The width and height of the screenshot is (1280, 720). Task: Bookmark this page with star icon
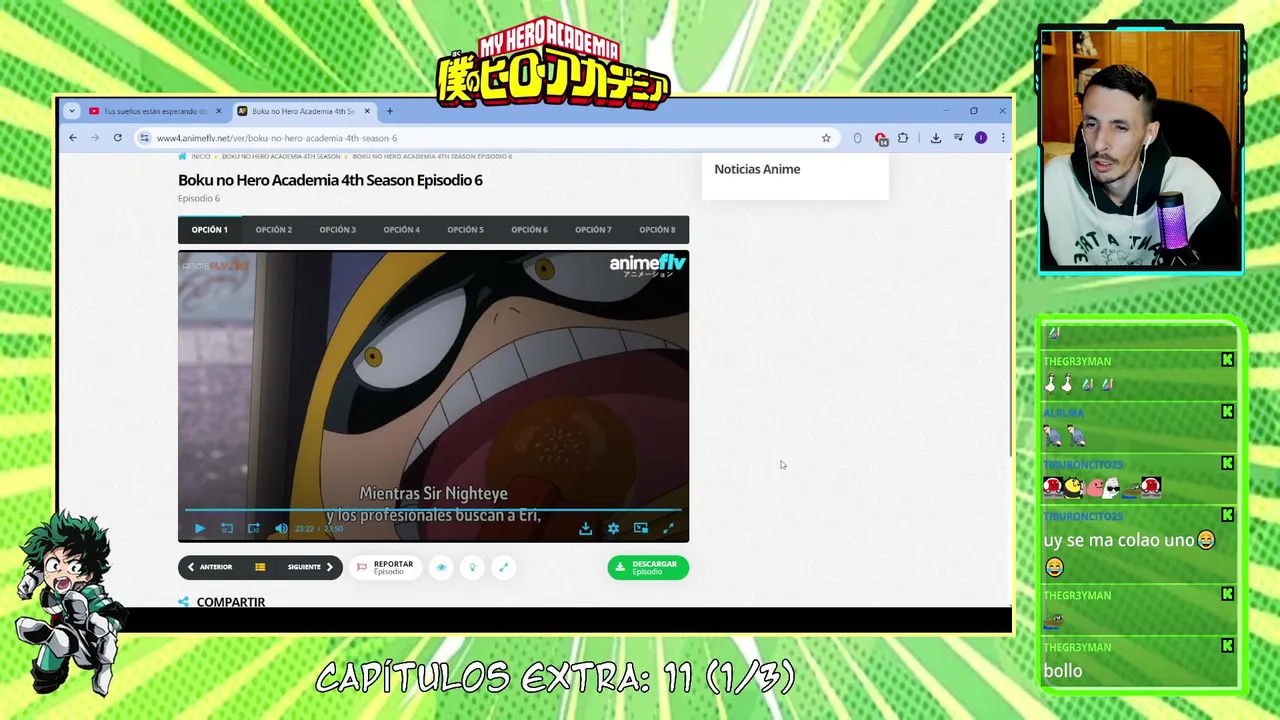(x=826, y=138)
